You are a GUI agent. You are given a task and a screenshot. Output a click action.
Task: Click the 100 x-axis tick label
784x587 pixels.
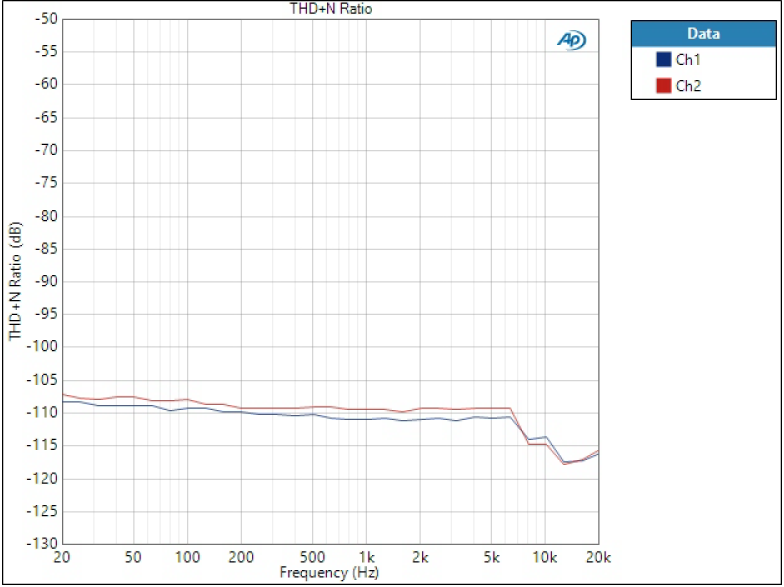coord(188,556)
